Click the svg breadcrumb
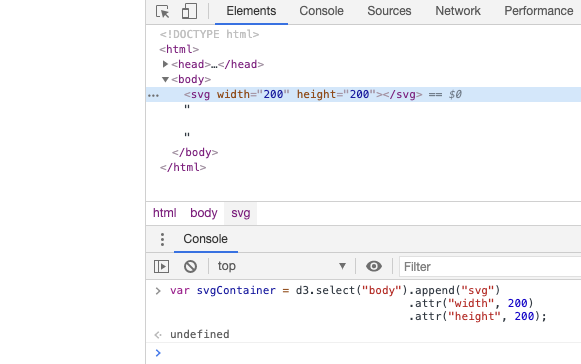Image resolution: width=581 pixels, height=364 pixels. (240, 214)
